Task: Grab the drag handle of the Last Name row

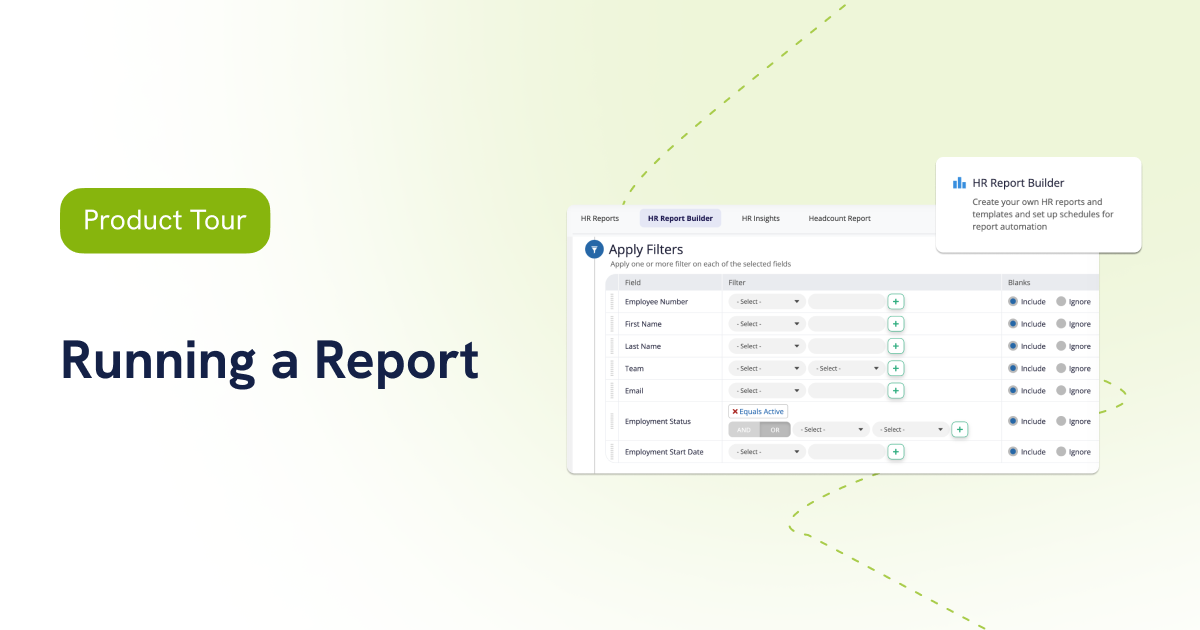Action: (612, 346)
